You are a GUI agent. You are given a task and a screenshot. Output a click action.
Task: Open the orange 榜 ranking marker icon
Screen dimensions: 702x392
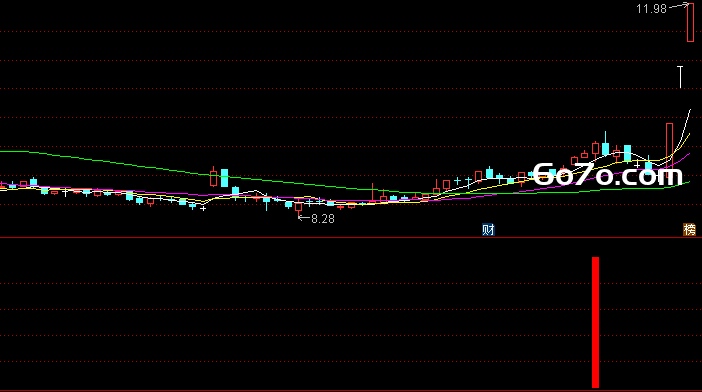click(x=689, y=230)
